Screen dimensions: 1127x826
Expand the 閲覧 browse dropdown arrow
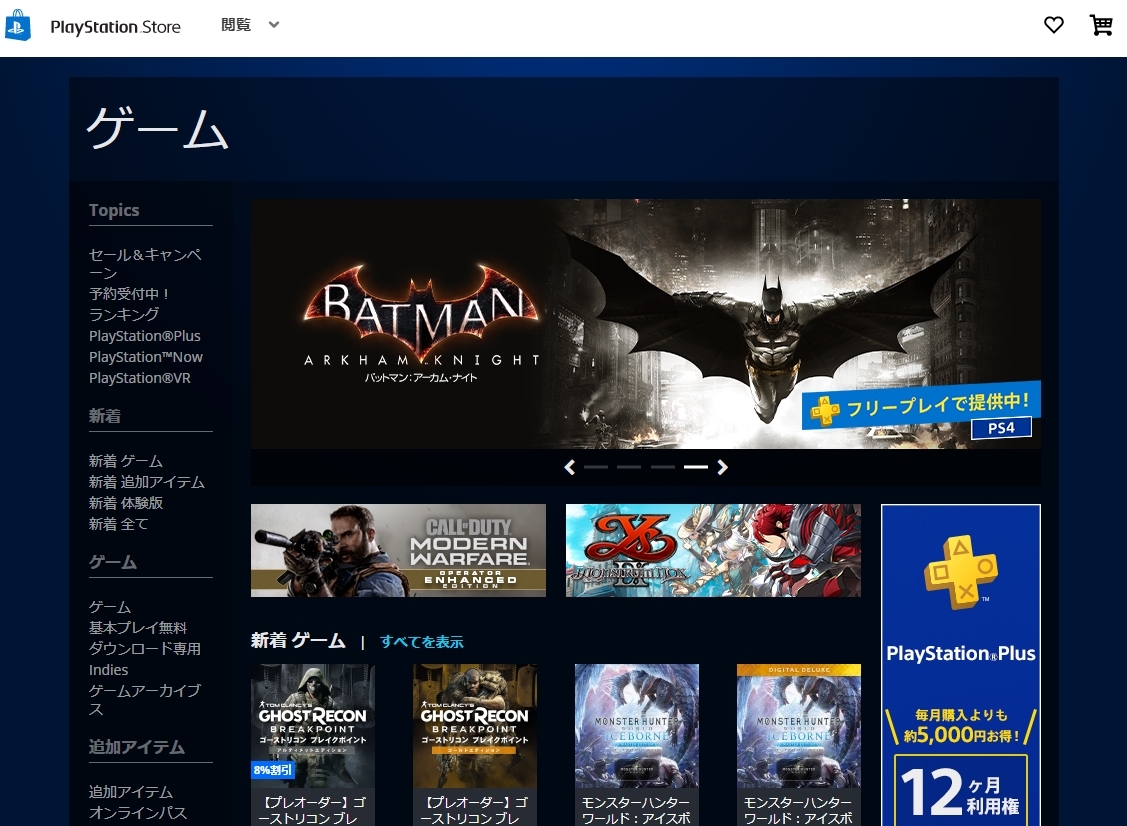pyautogui.click(x=274, y=25)
